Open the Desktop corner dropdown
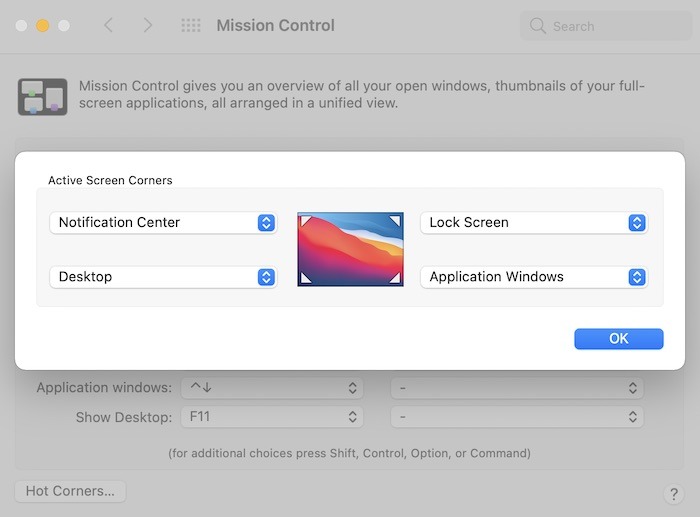Viewport: 700px width, 517px height. [163, 277]
